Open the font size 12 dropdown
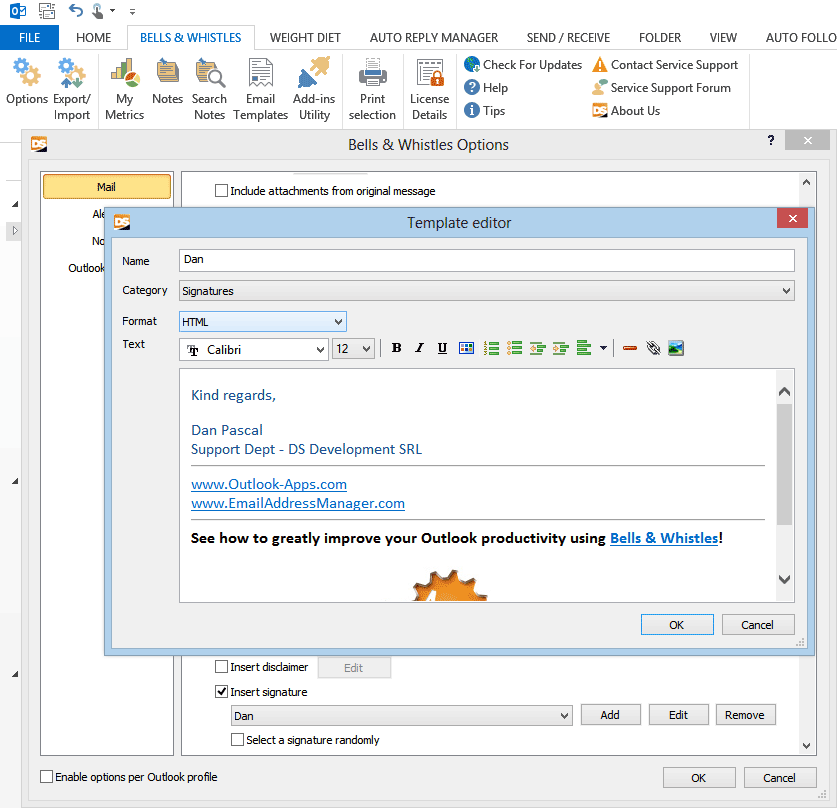The width and height of the screenshot is (837, 808). (353, 349)
